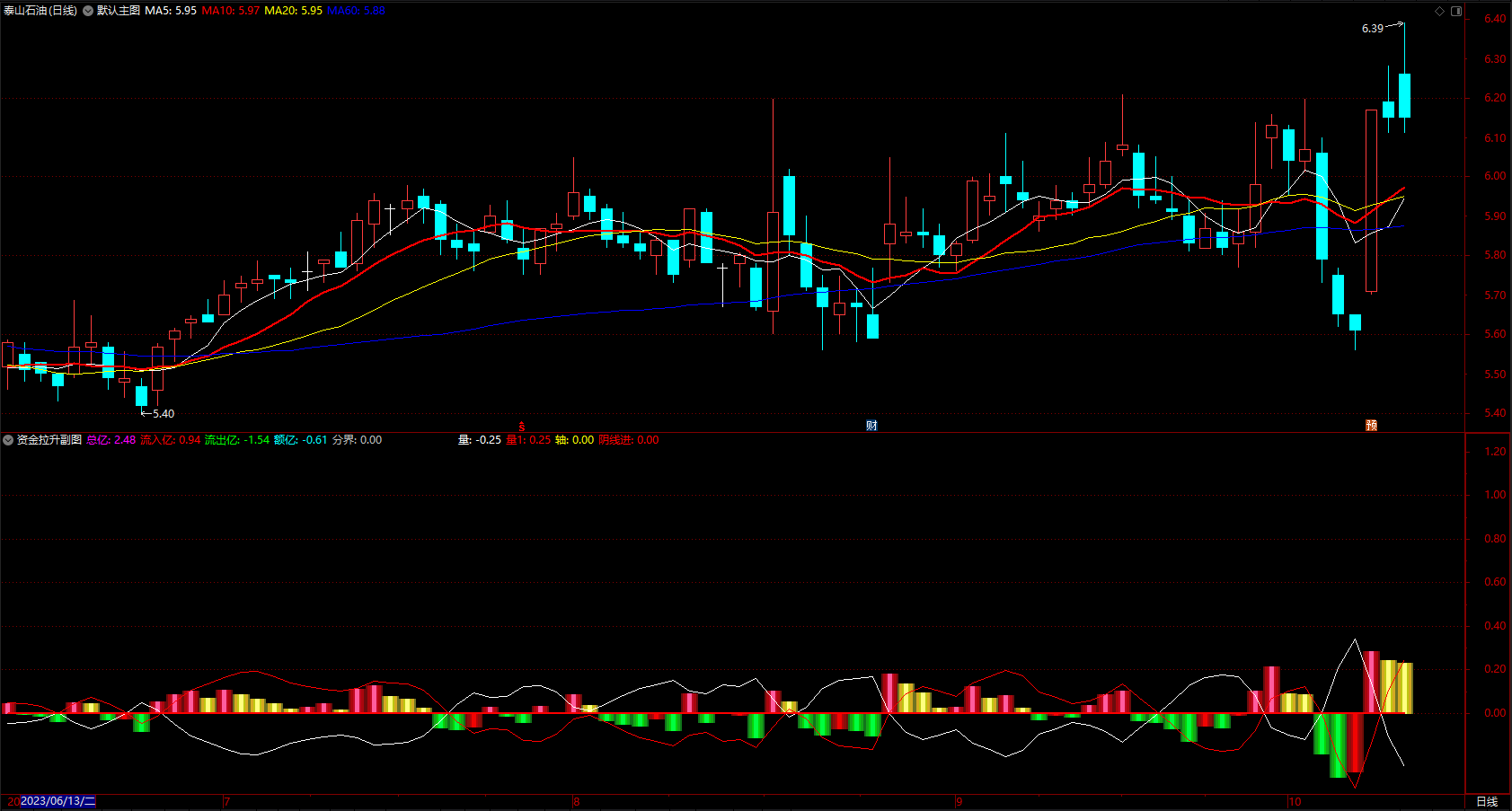Click the 流出亿: -1.54 value

237,440
